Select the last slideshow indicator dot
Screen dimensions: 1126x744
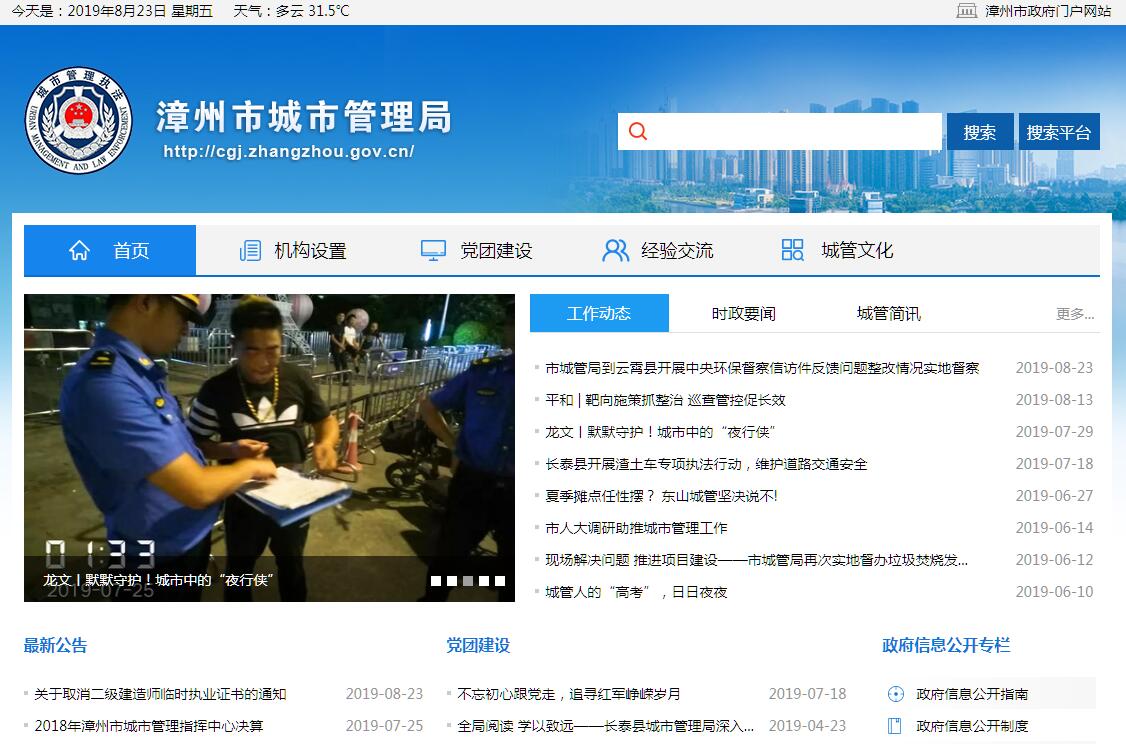(x=500, y=581)
